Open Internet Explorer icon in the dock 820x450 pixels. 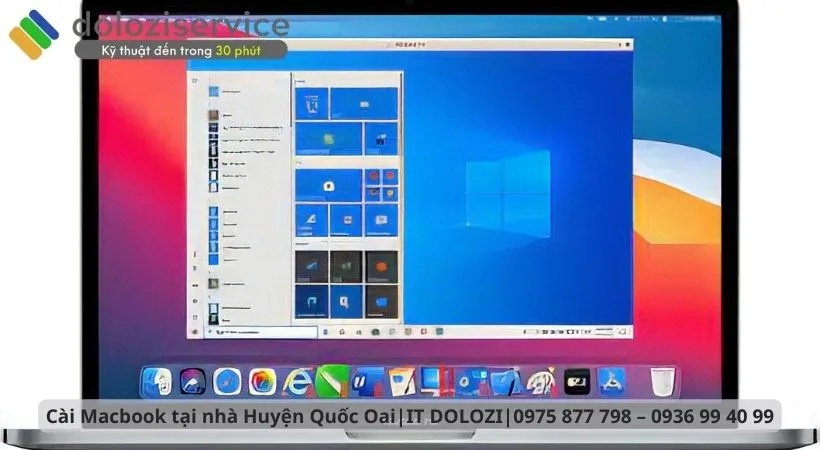point(298,381)
